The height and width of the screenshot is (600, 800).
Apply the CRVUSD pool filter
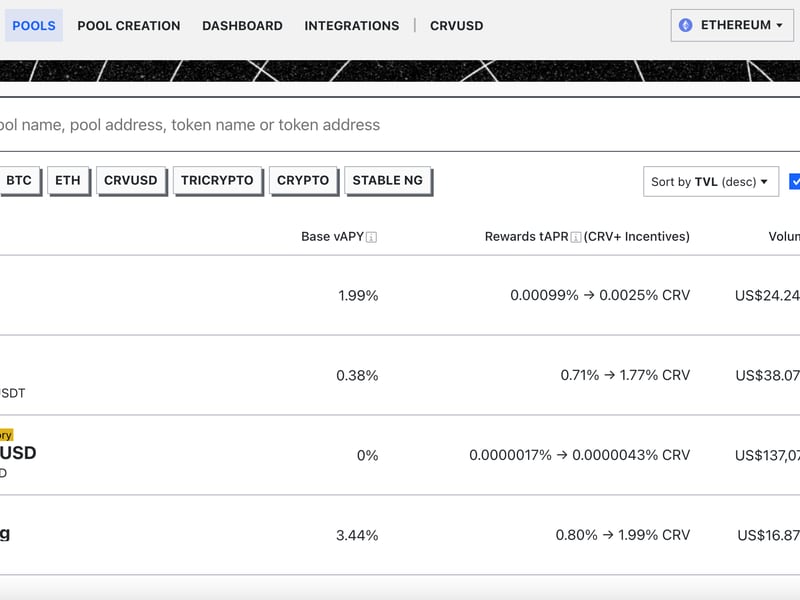[x=131, y=180]
